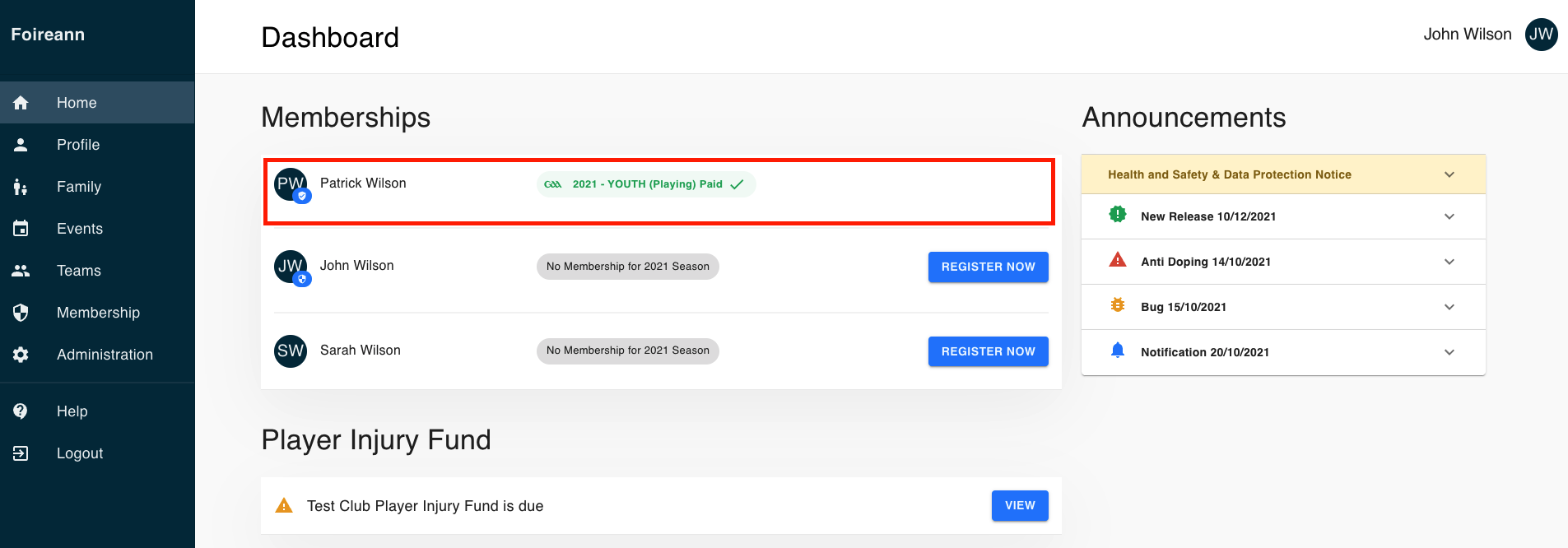Click the Patrick Wilson name text
Screen dimensions: 1568x548
(363, 183)
